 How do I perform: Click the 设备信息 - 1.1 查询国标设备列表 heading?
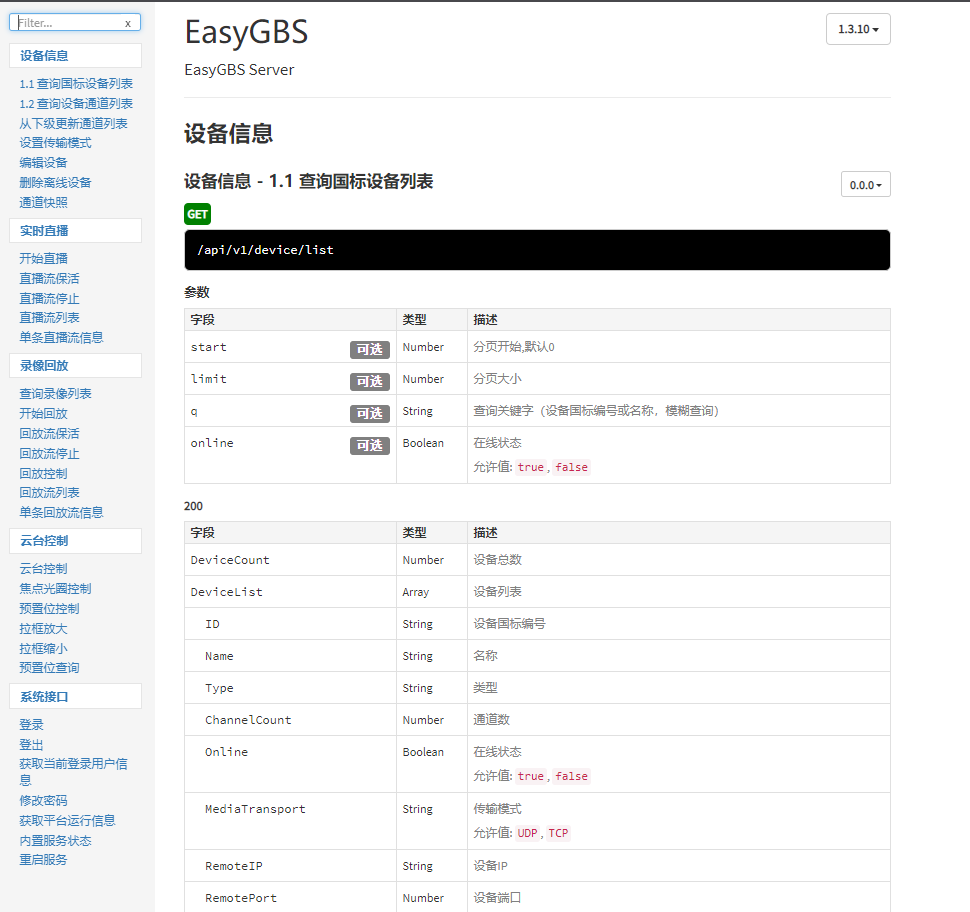pos(309,181)
